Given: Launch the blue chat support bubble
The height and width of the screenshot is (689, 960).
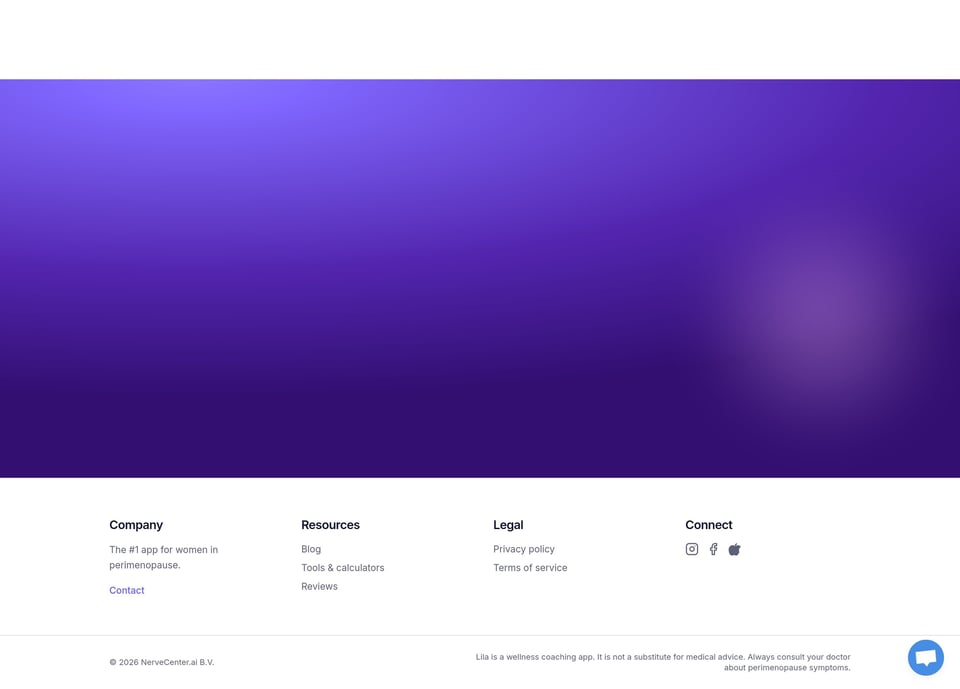Looking at the screenshot, I should click(926, 658).
